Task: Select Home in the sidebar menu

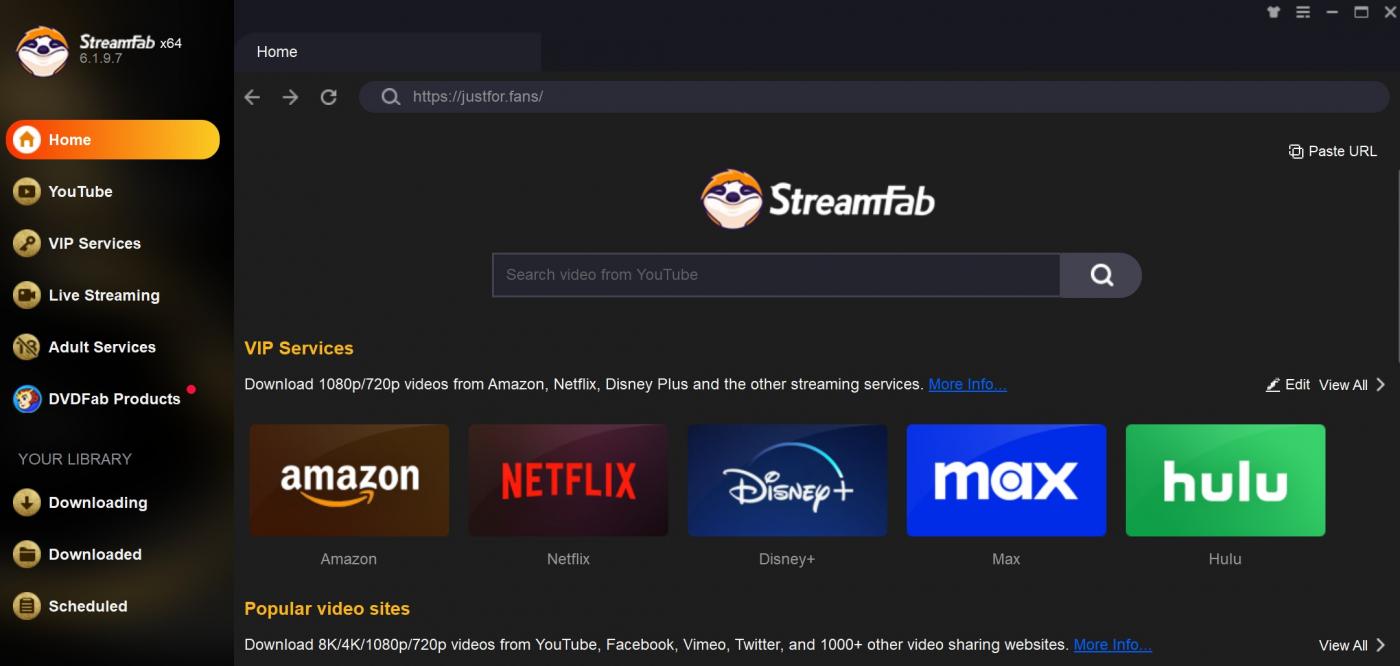Action: (x=67, y=139)
